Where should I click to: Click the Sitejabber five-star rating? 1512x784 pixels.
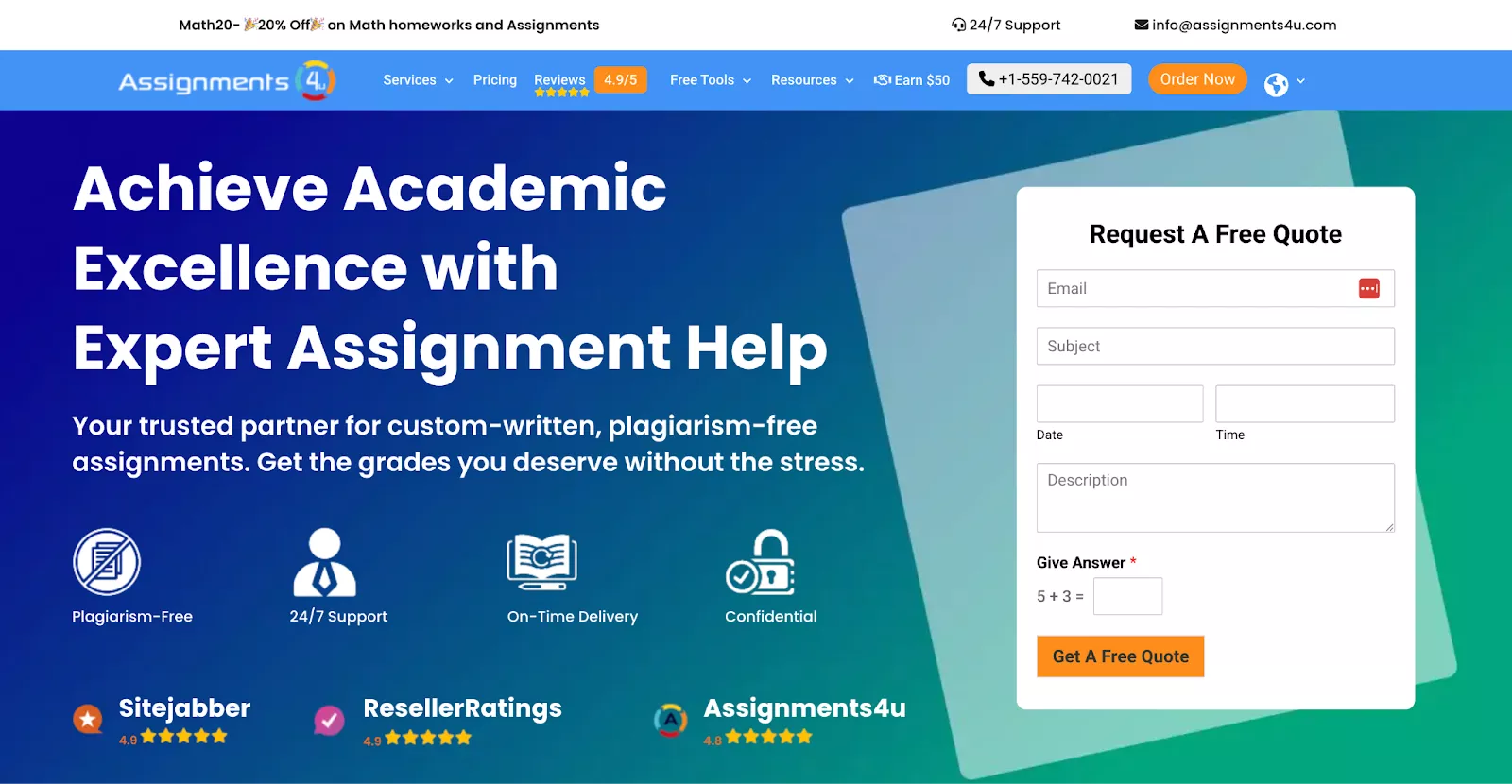click(x=184, y=736)
